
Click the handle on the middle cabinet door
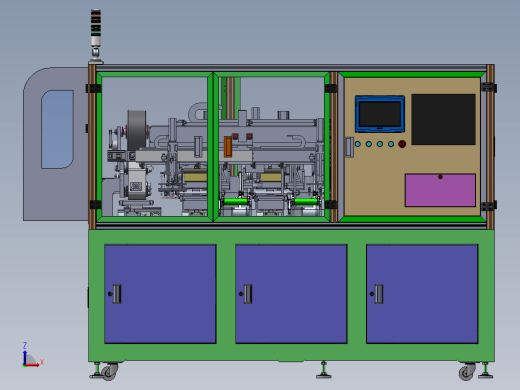[248, 294]
